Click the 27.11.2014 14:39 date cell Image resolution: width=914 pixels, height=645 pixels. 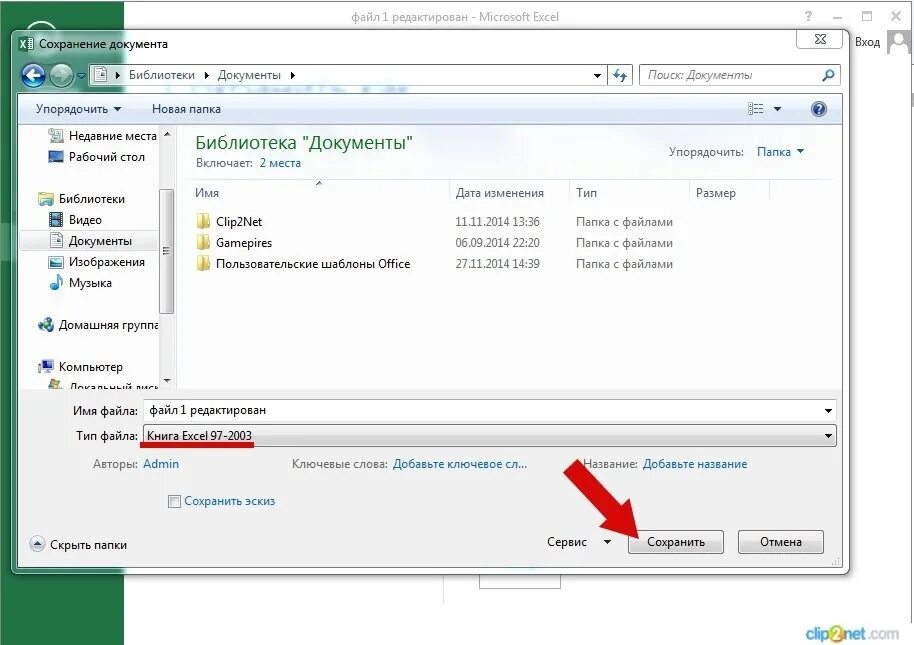pos(497,263)
